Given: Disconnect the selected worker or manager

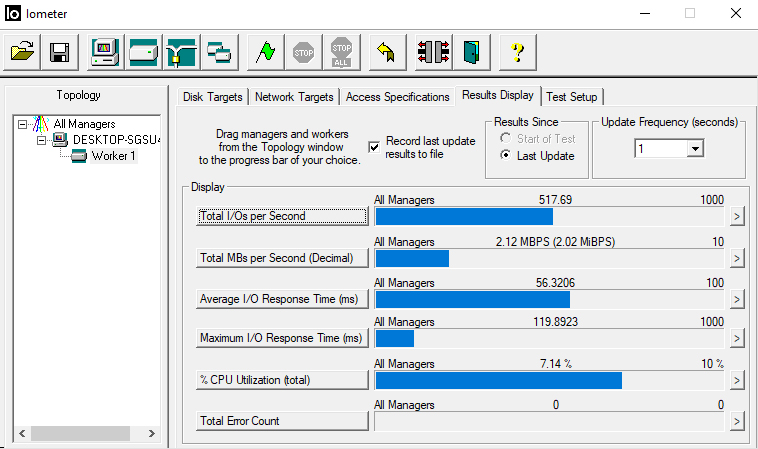Looking at the screenshot, I should [x=434, y=52].
